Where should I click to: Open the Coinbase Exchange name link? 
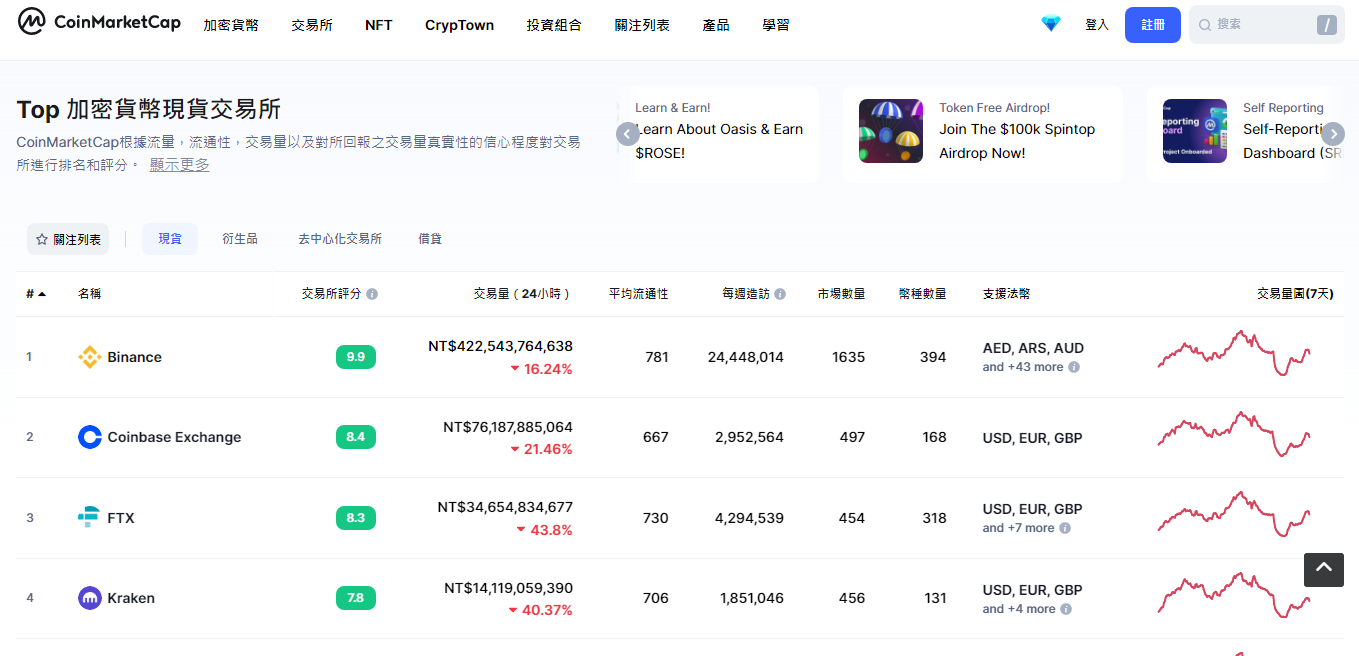tap(174, 437)
